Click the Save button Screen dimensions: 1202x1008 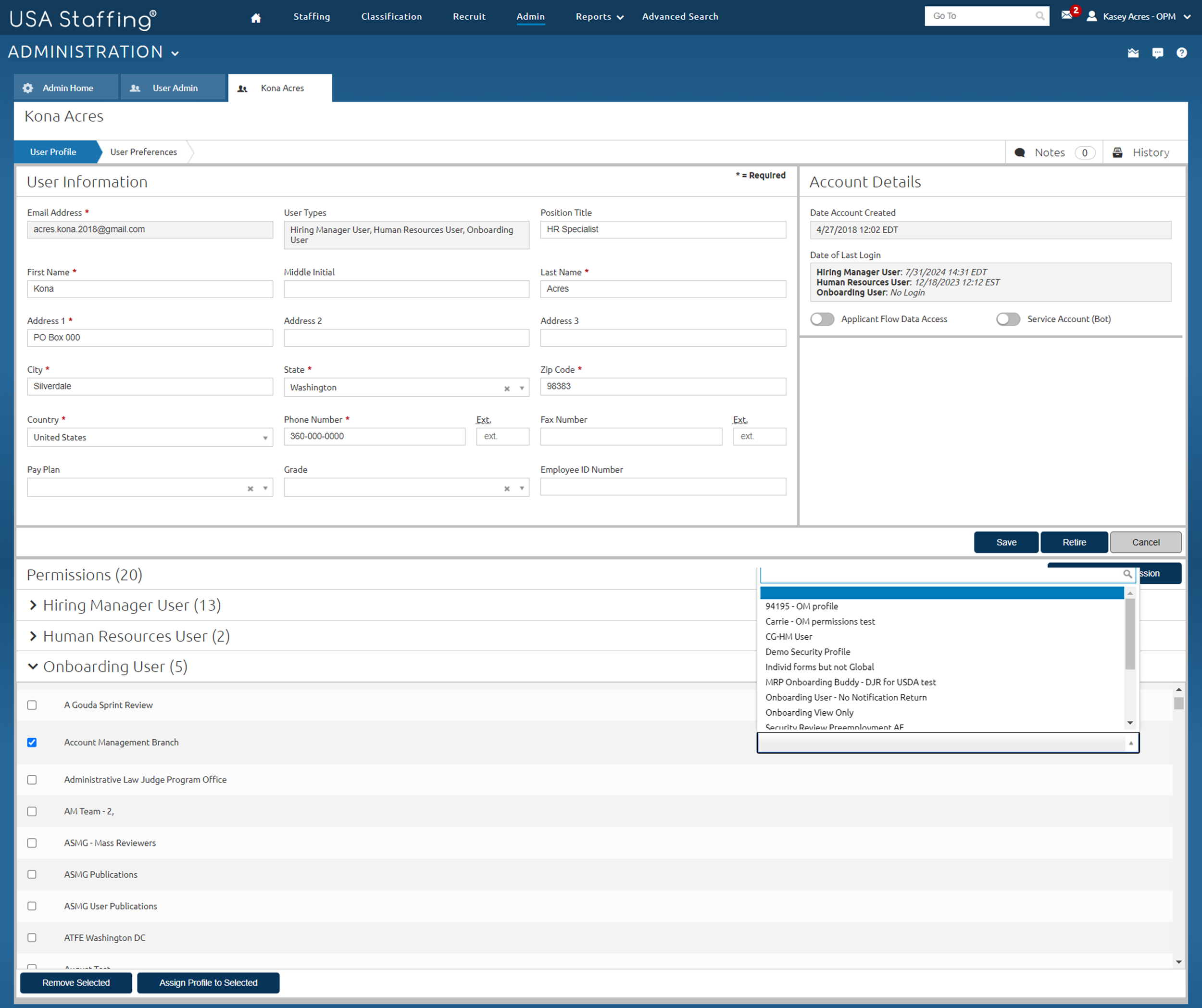tap(1006, 542)
